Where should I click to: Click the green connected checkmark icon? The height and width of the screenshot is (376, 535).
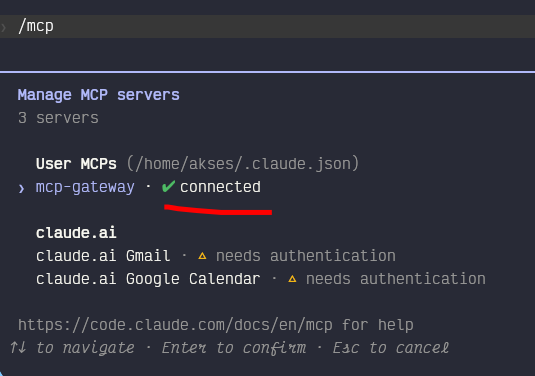(168, 186)
